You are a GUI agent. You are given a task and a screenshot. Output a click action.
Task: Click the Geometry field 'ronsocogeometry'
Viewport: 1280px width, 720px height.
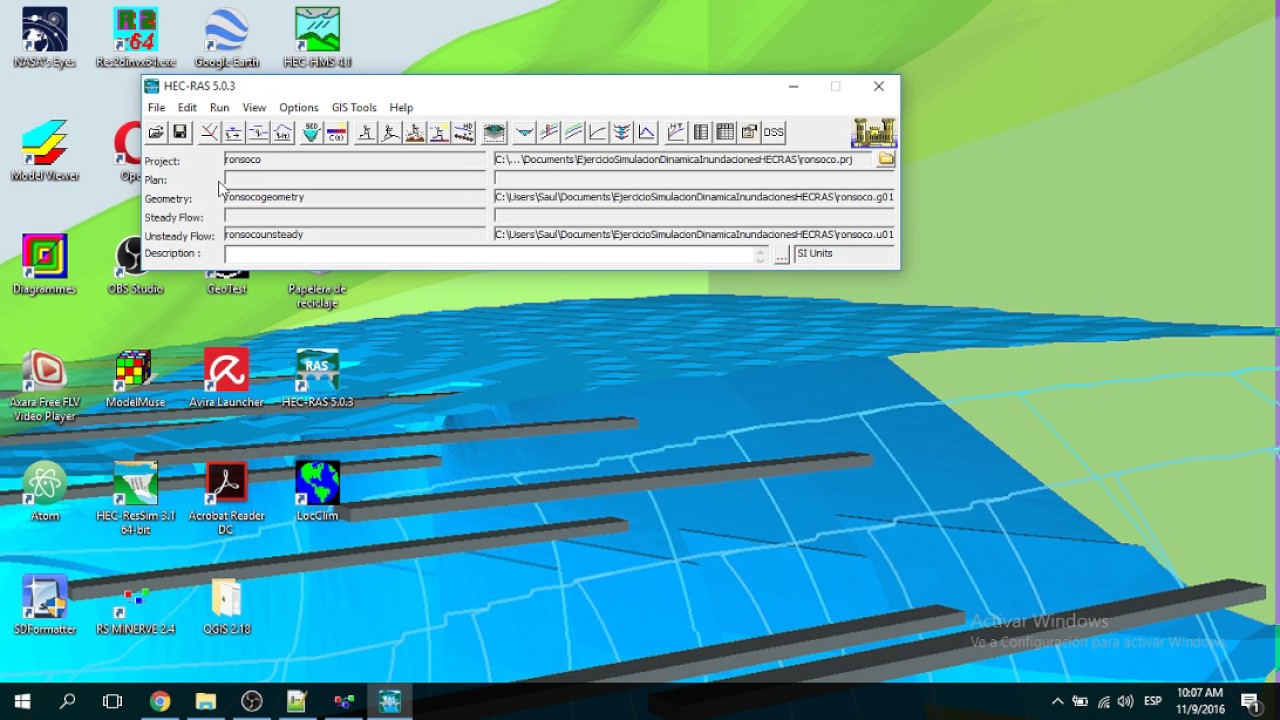(x=355, y=197)
